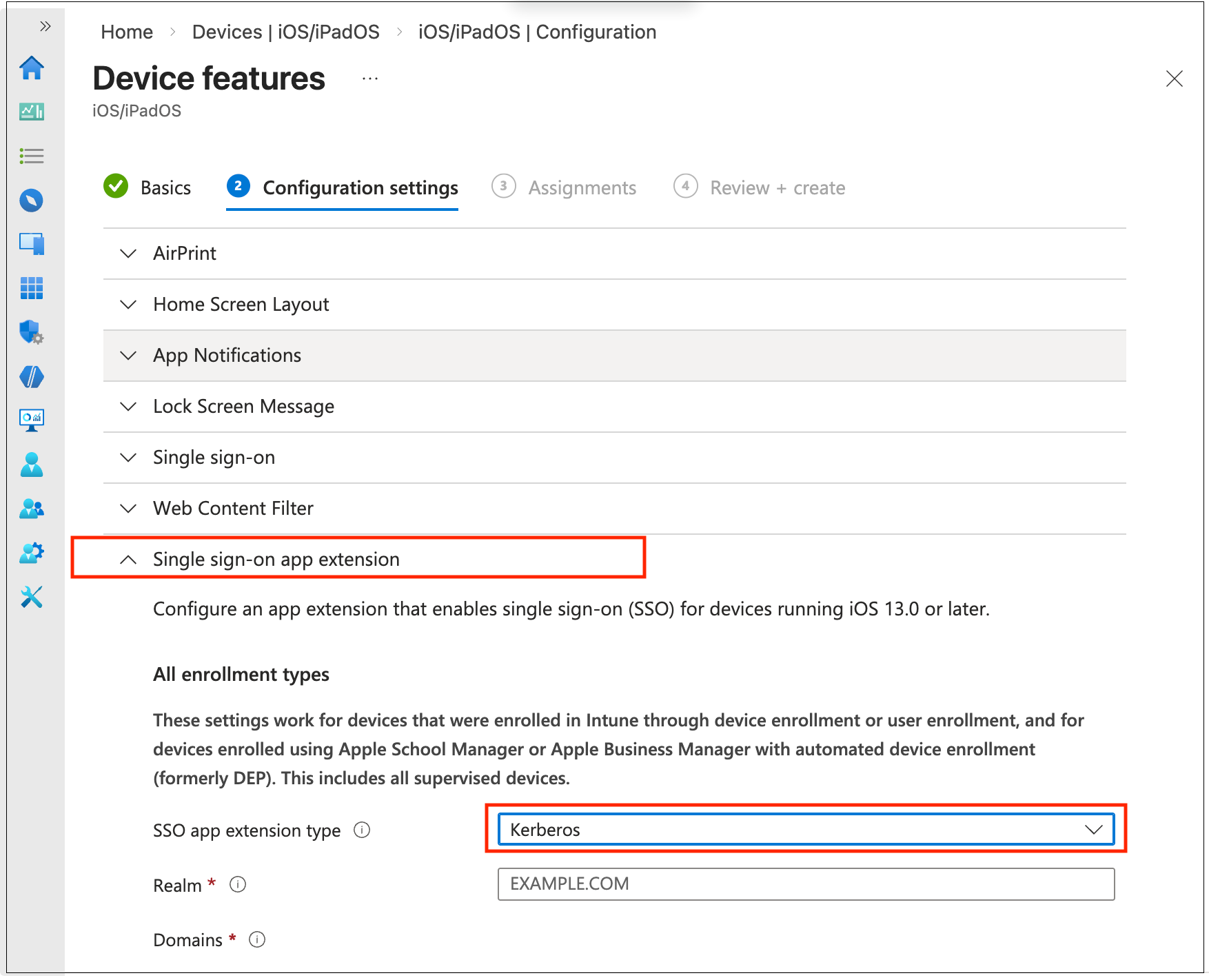
Task: Select the Tenant administration icon
Action: 32,552
